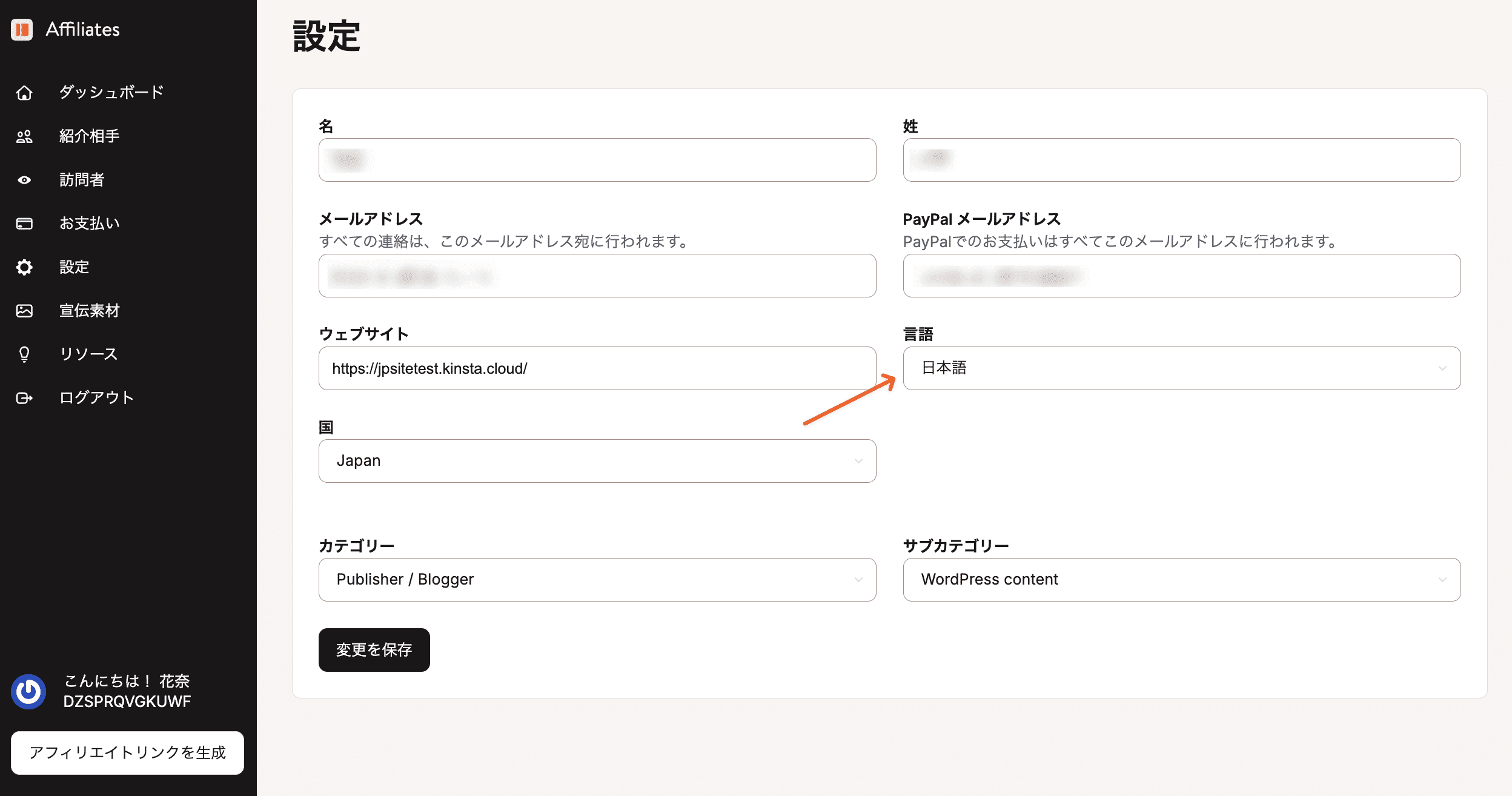Click the 紹介相手 people icon
Screen dimensions: 1512x796
coord(24,136)
